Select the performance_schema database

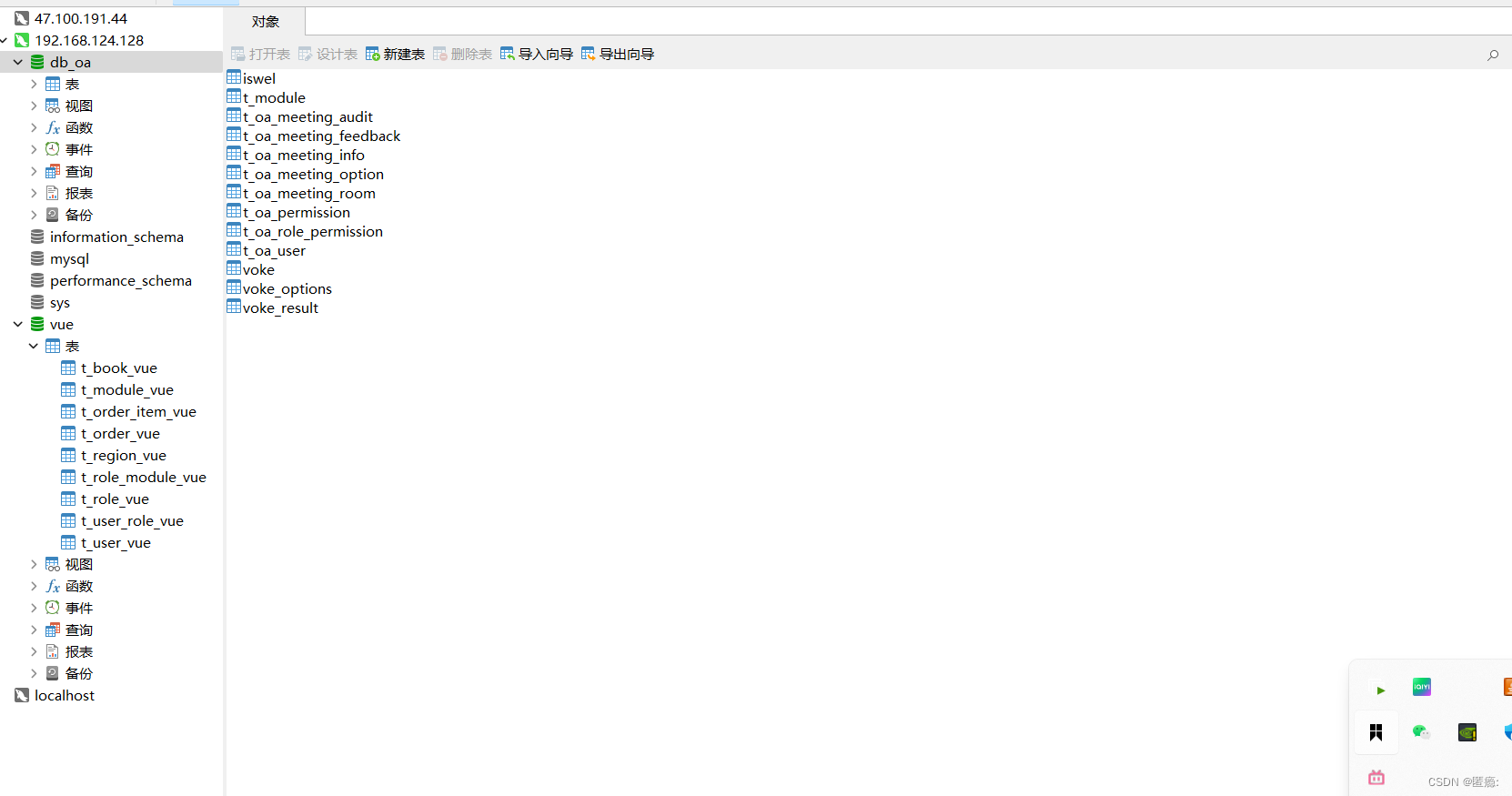pos(120,280)
